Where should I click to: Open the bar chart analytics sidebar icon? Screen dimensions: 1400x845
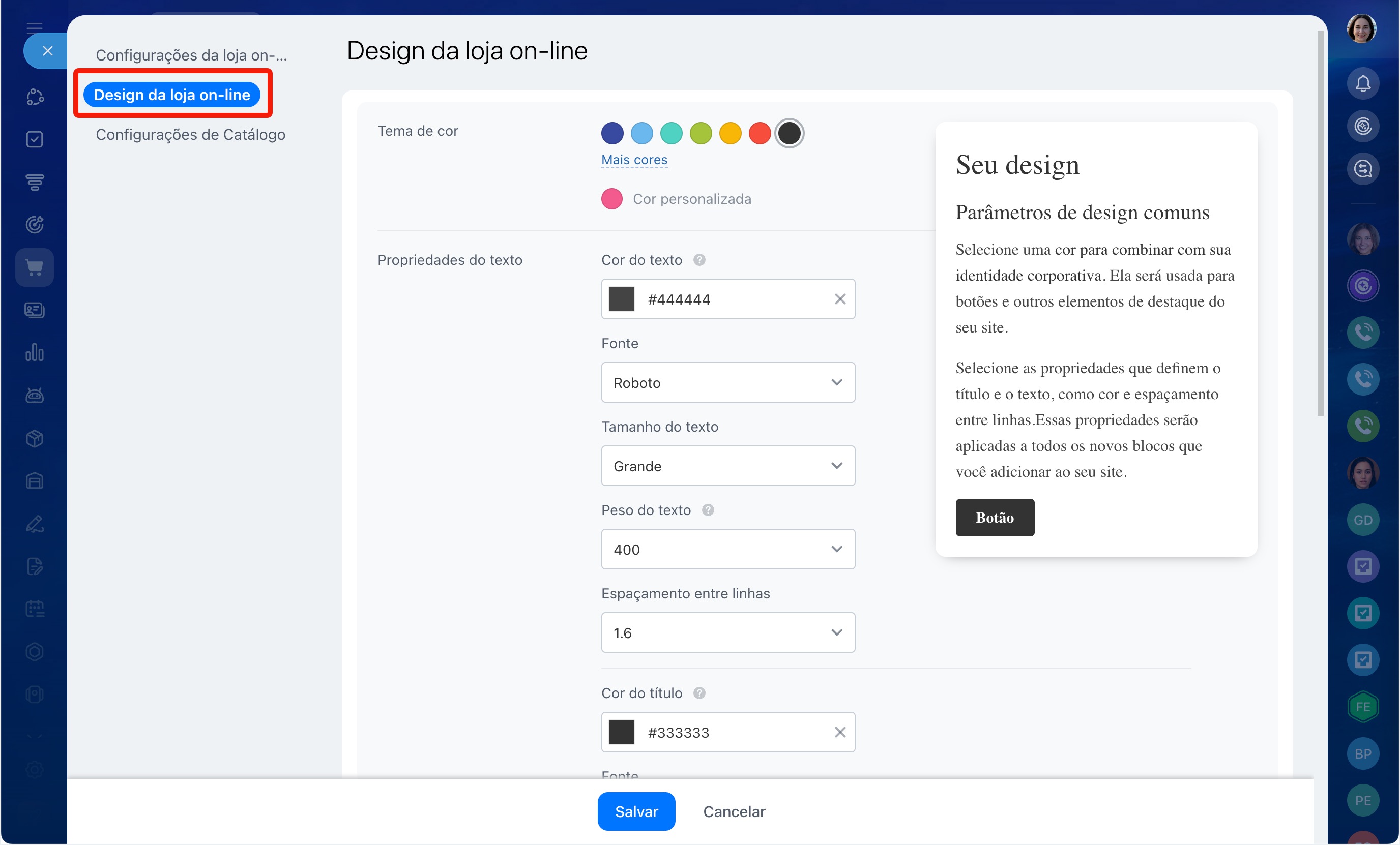[x=35, y=353]
